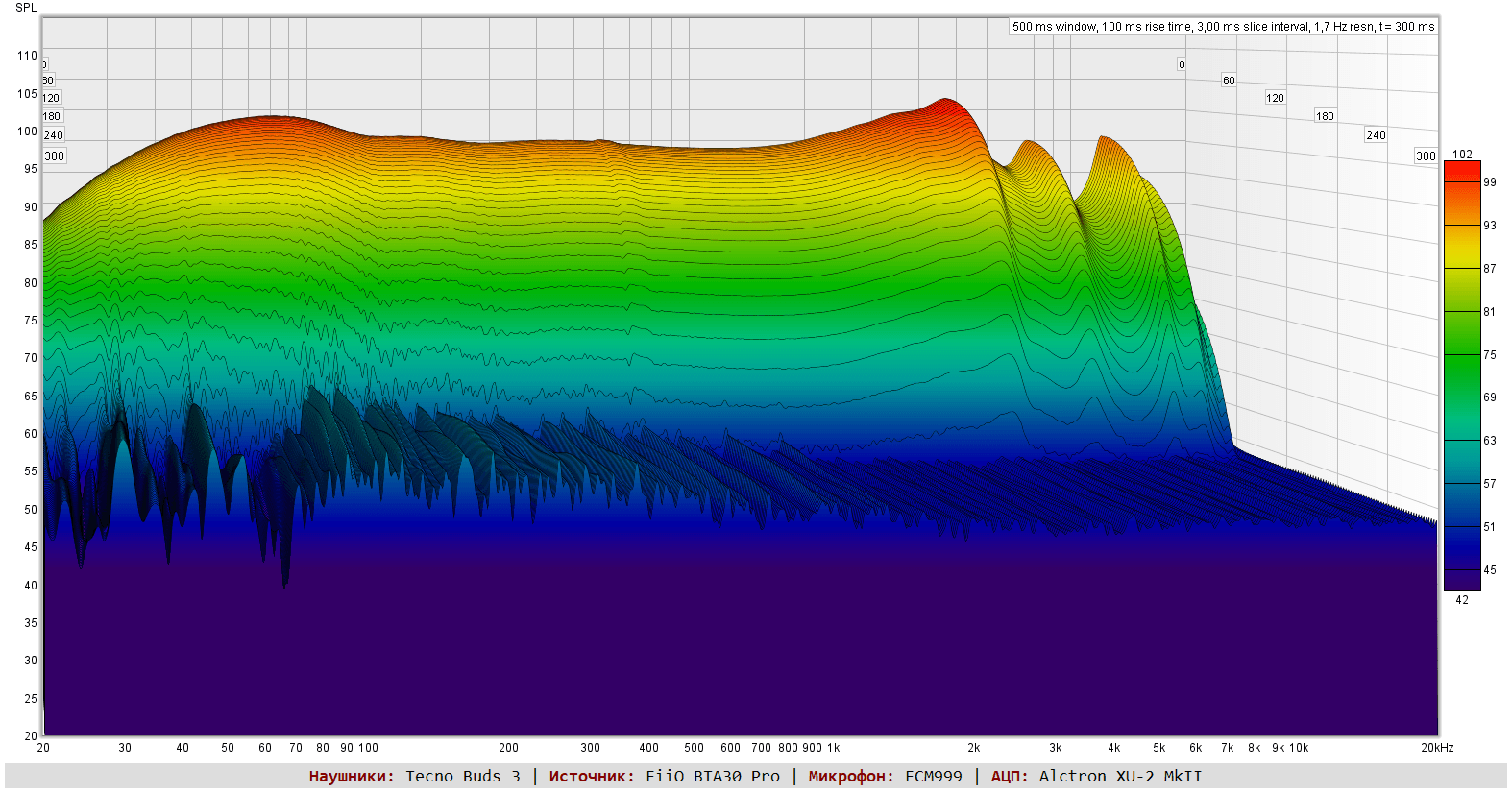Click the 20kHz label ending the frequency axis
Screen dimensions: 1512x793
point(1437,748)
